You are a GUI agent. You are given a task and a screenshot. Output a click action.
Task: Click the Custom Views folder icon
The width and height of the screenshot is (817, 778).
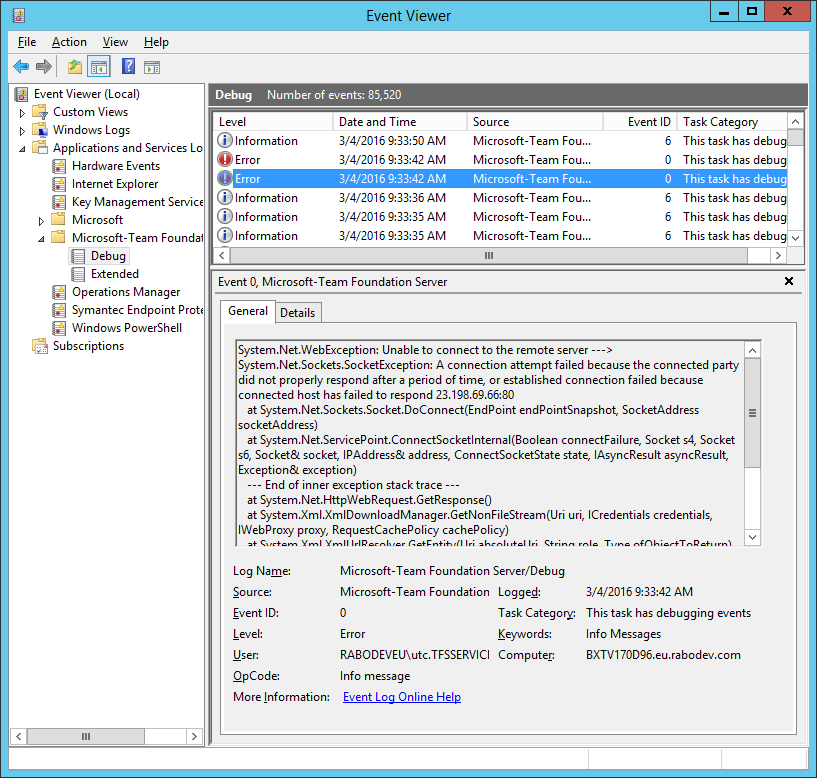(x=40, y=112)
